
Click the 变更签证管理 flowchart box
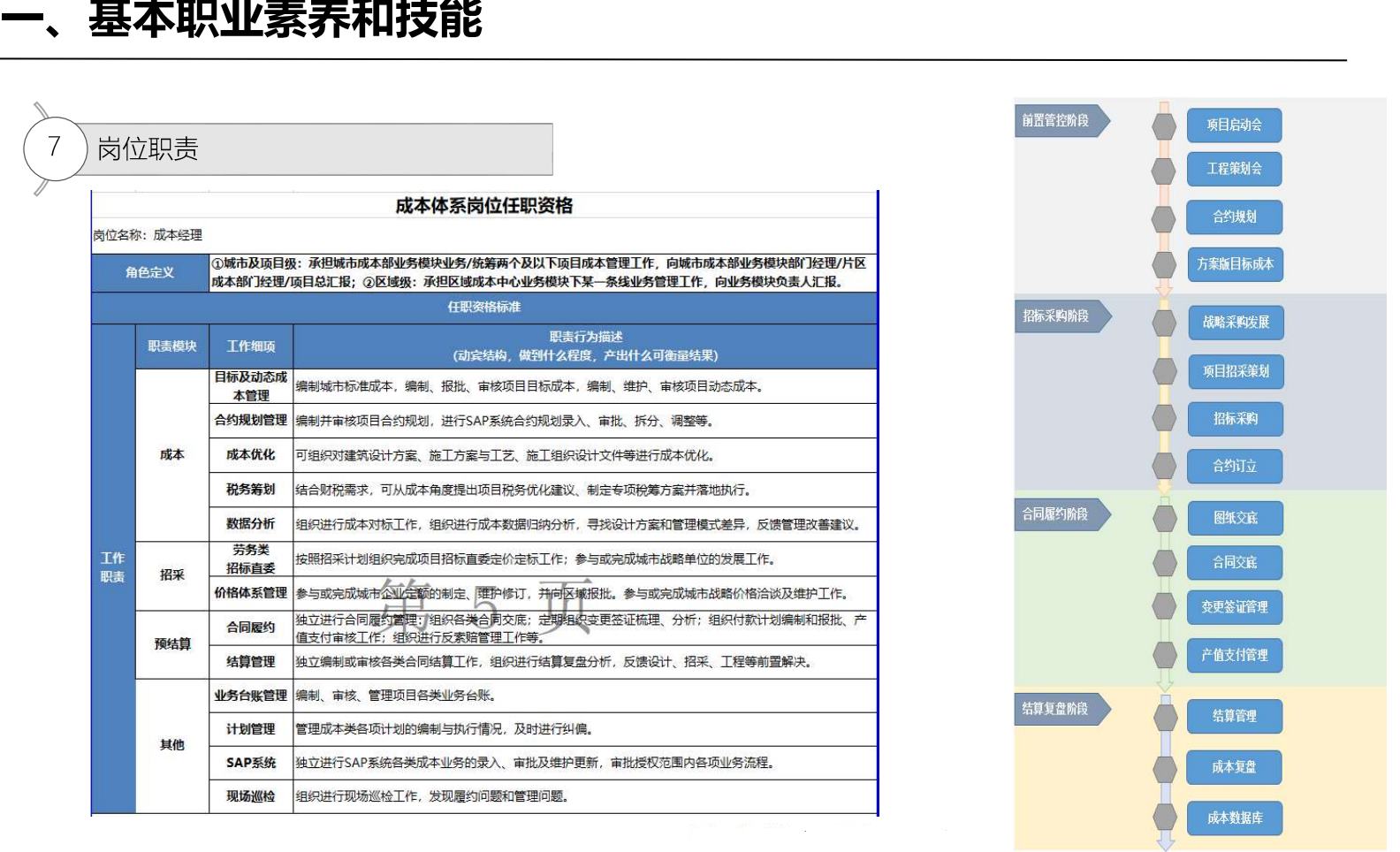(x=1235, y=607)
